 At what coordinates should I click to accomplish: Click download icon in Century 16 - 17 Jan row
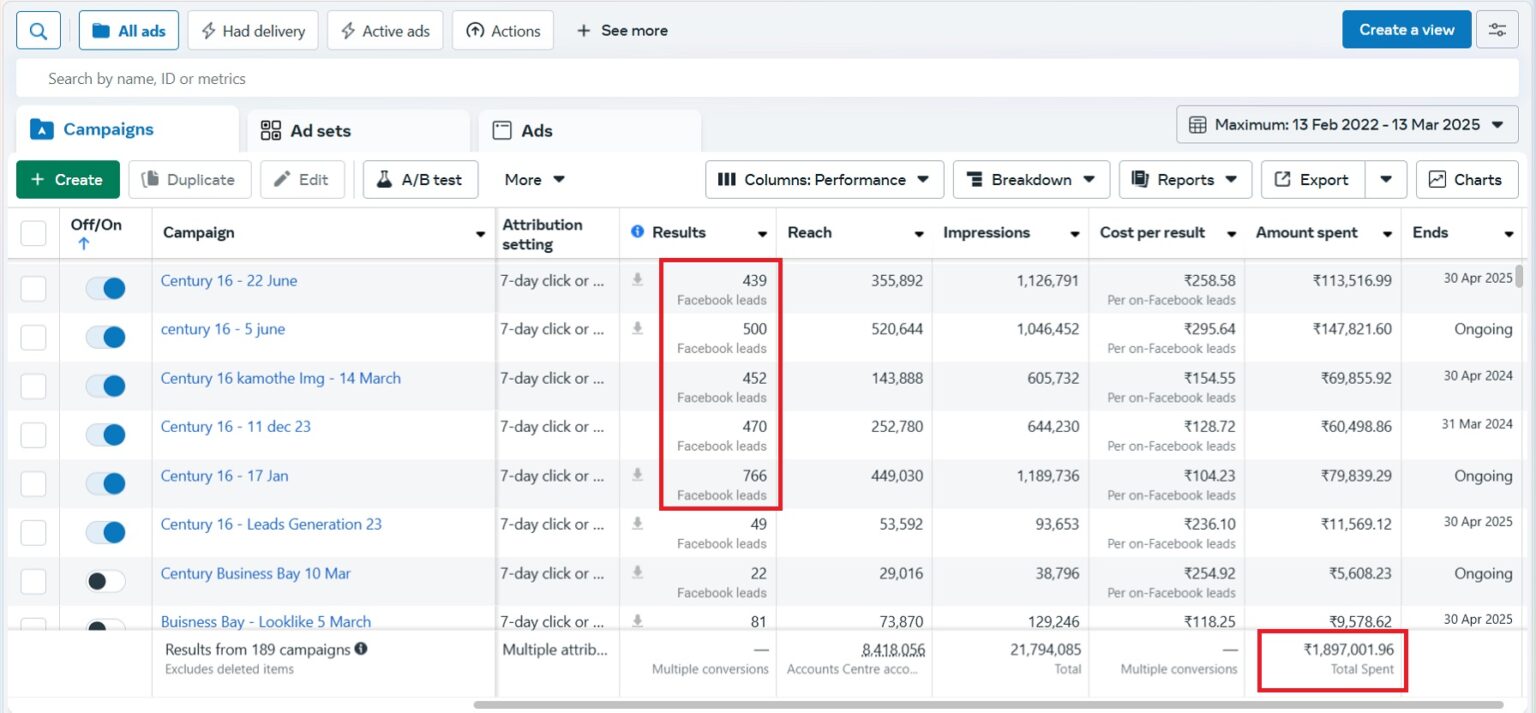[x=637, y=475]
